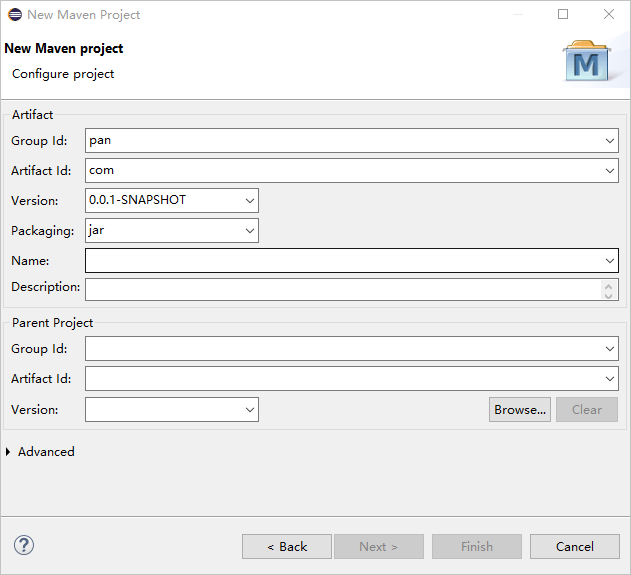The height and width of the screenshot is (575, 631).
Task: Open the 0.0.1-SNAPSHOT Version dropdown
Action: click(250, 200)
